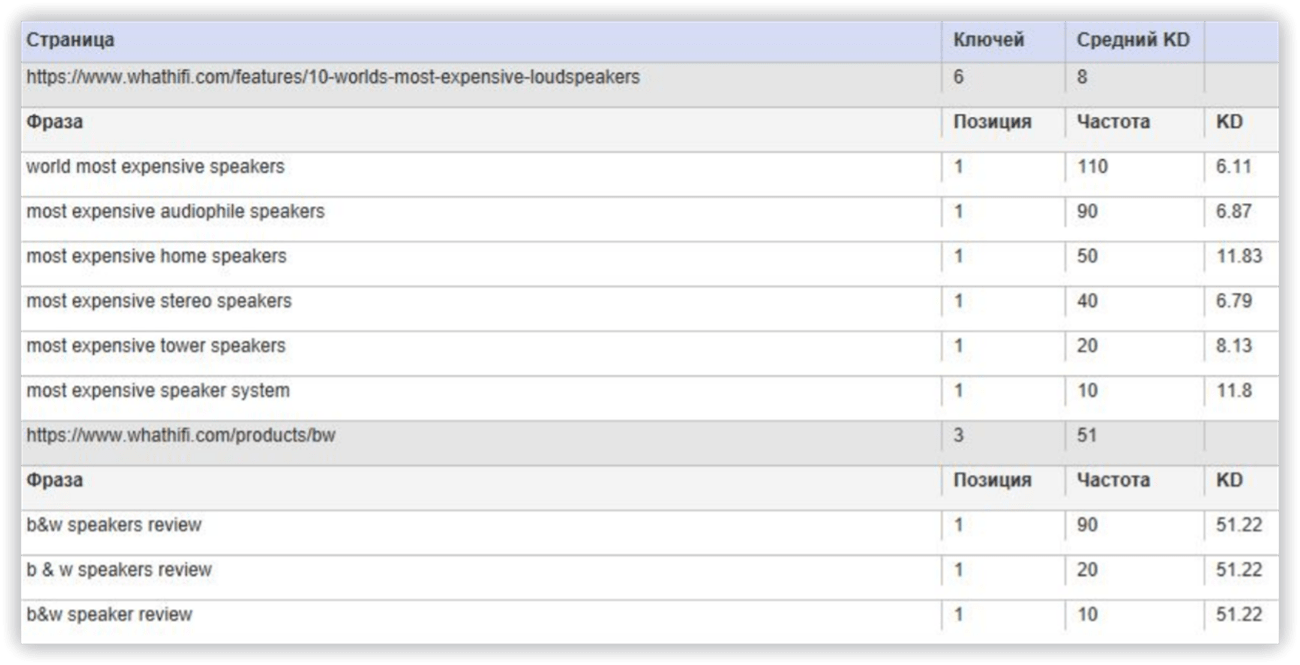Click the KD value 11.83
The height and width of the screenshot is (665, 1300).
tap(1239, 256)
